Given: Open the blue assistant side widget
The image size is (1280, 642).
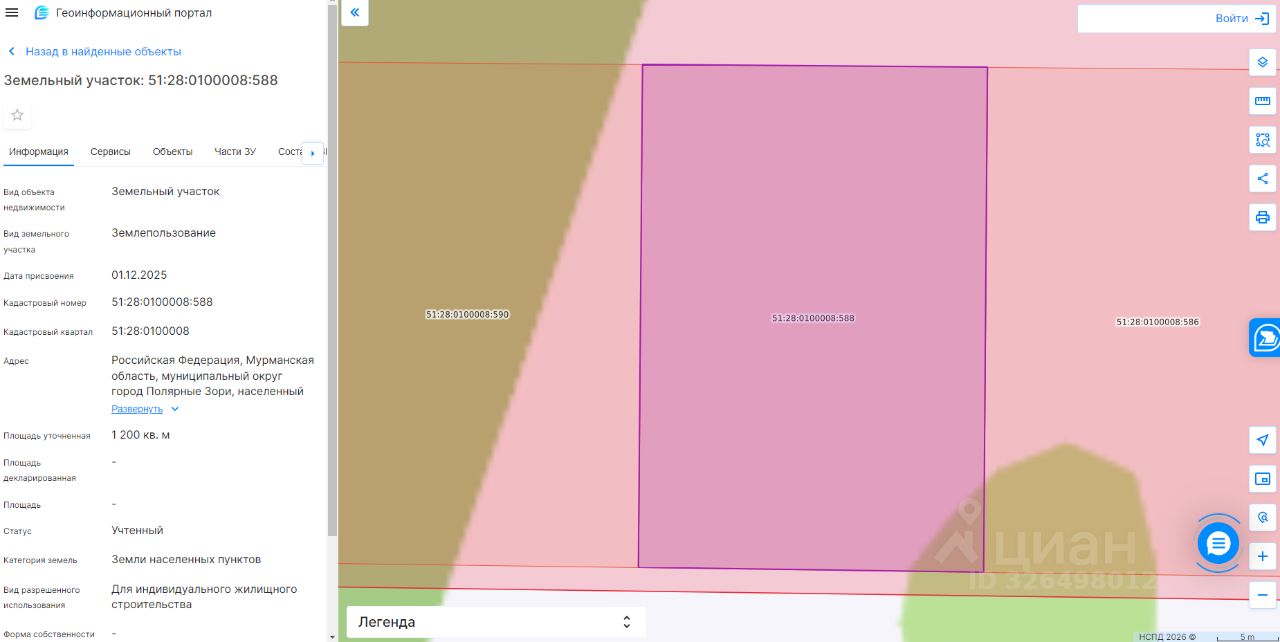Looking at the screenshot, I should coord(1265,338).
